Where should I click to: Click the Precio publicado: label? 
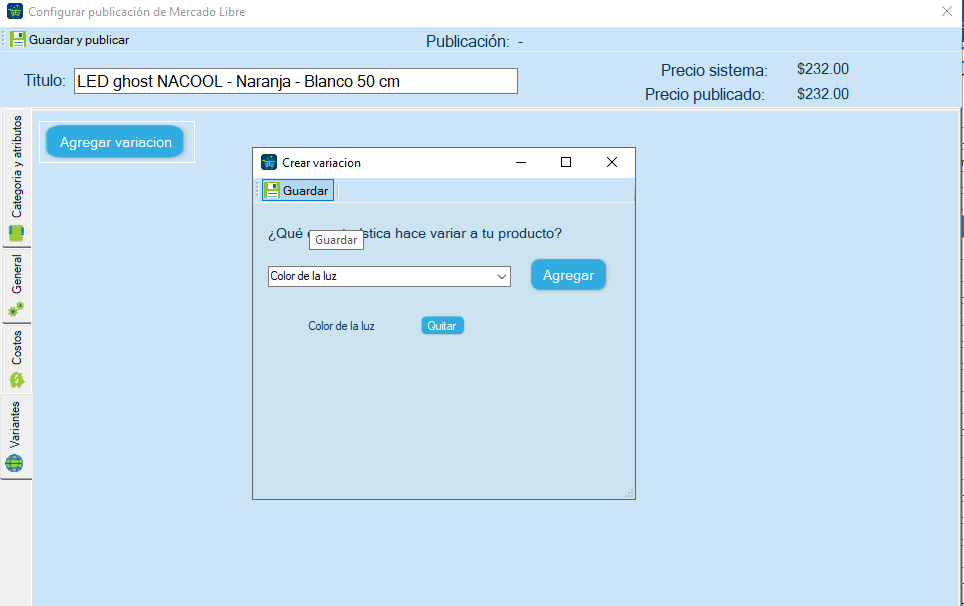click(x=705, y=95)
